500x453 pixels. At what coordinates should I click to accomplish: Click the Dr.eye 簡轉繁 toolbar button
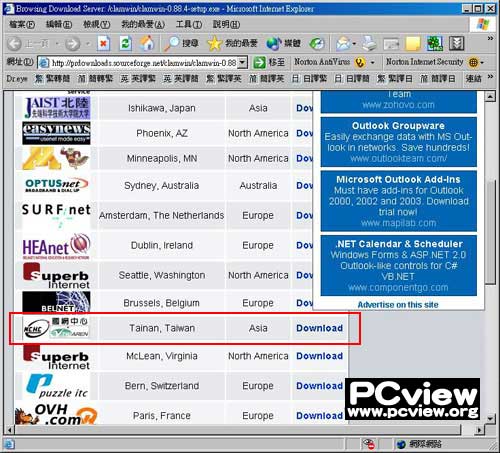96,79
